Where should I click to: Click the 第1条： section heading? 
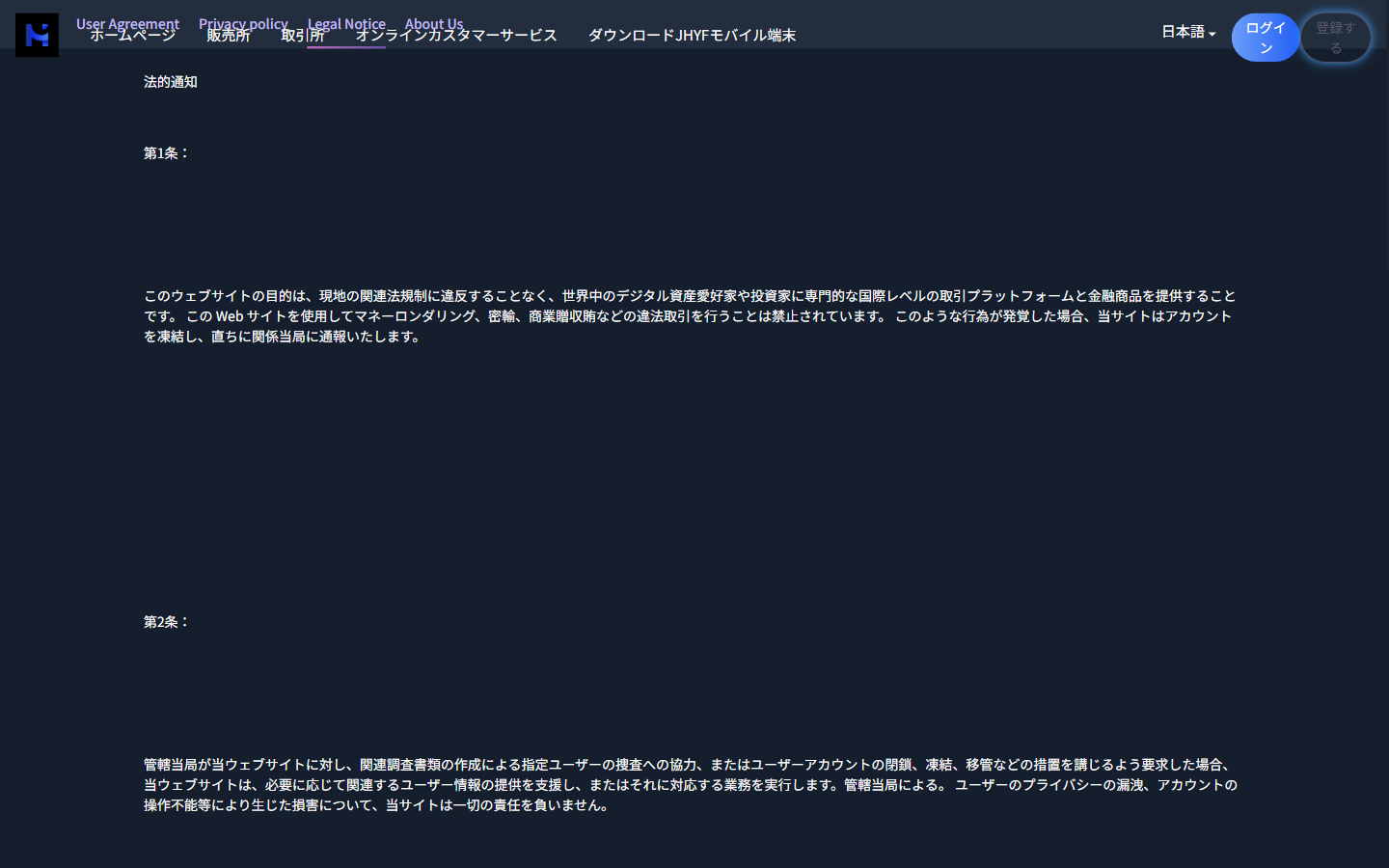167,153
